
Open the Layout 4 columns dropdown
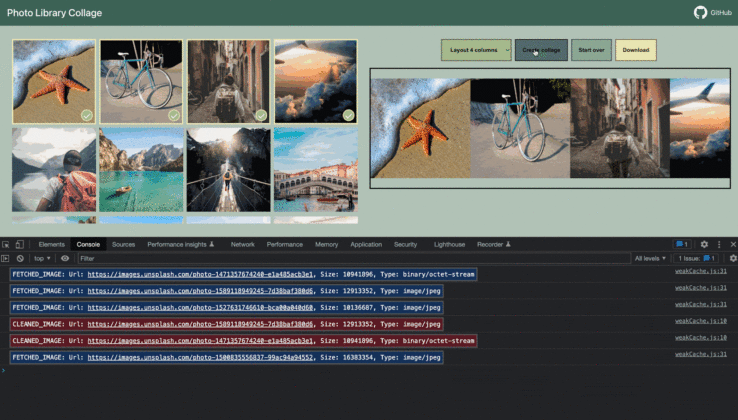pos(476,50)
